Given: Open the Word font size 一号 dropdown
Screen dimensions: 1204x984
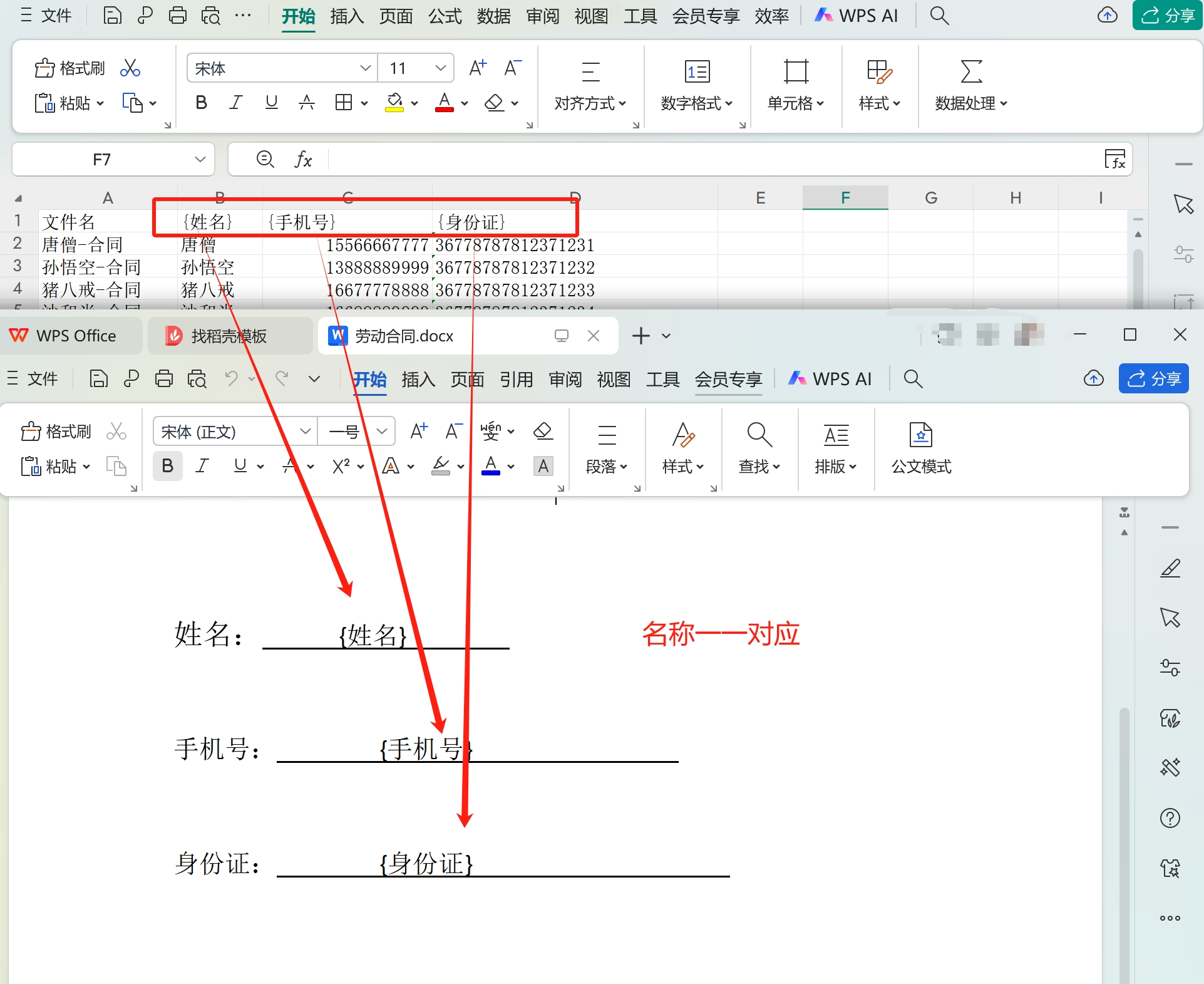Looking at the screenshot, I should coord(382,432).
